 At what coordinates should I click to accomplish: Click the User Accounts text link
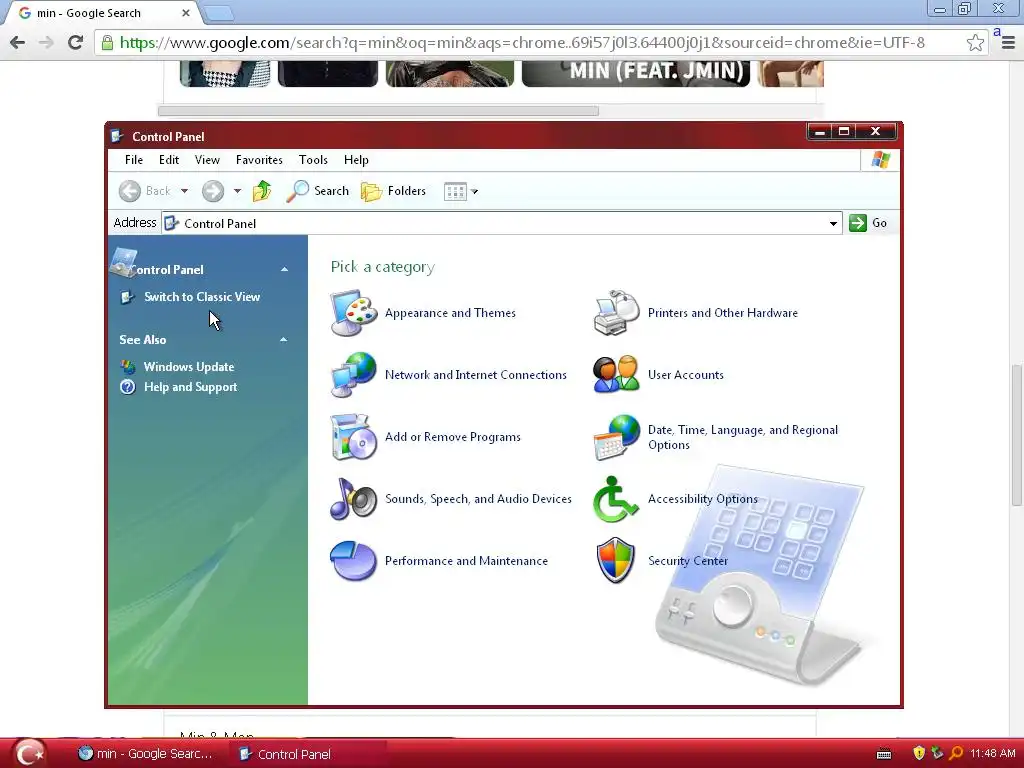tap(686, 375)
